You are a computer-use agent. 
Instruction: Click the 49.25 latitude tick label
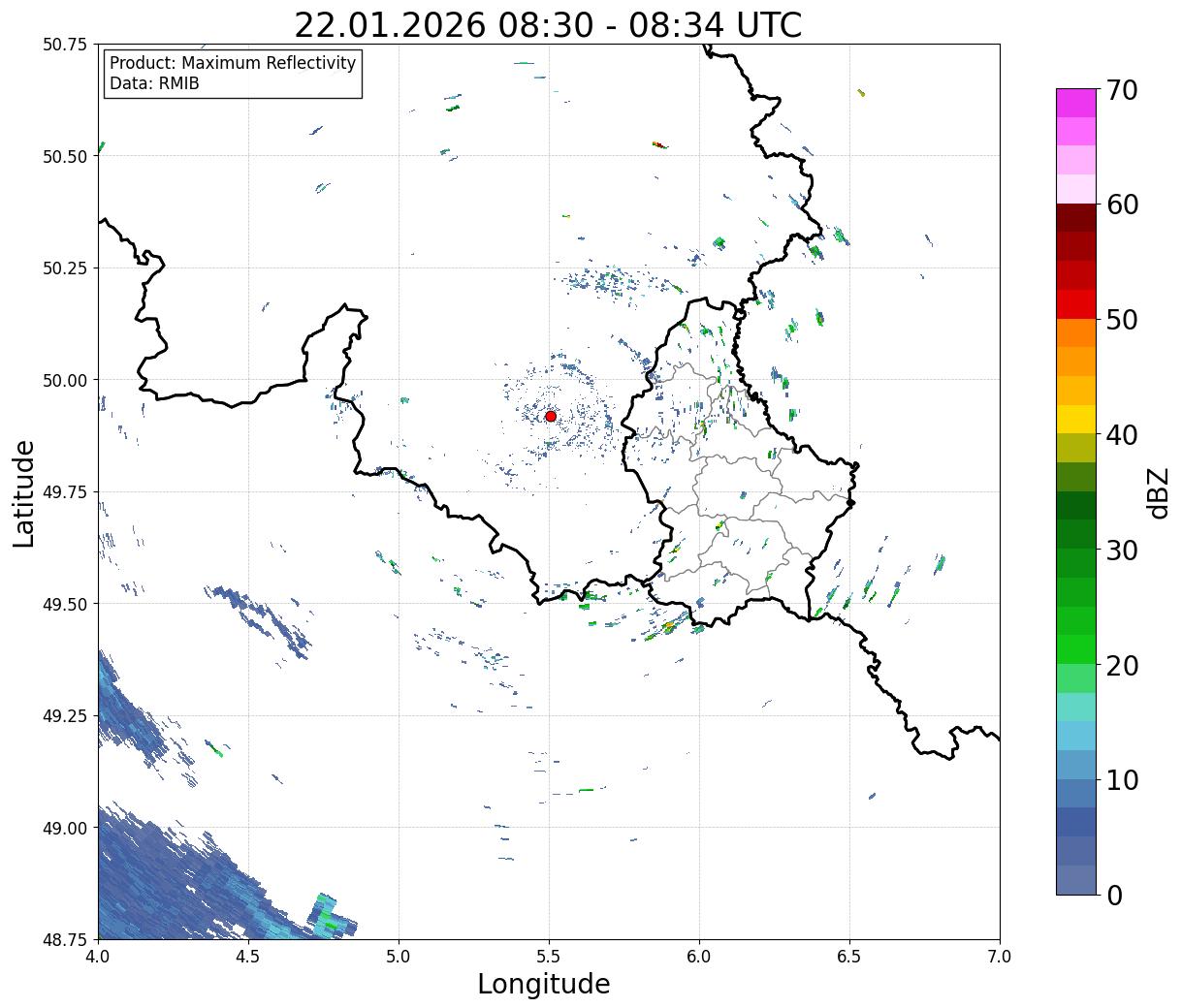(x=65, y=716)
